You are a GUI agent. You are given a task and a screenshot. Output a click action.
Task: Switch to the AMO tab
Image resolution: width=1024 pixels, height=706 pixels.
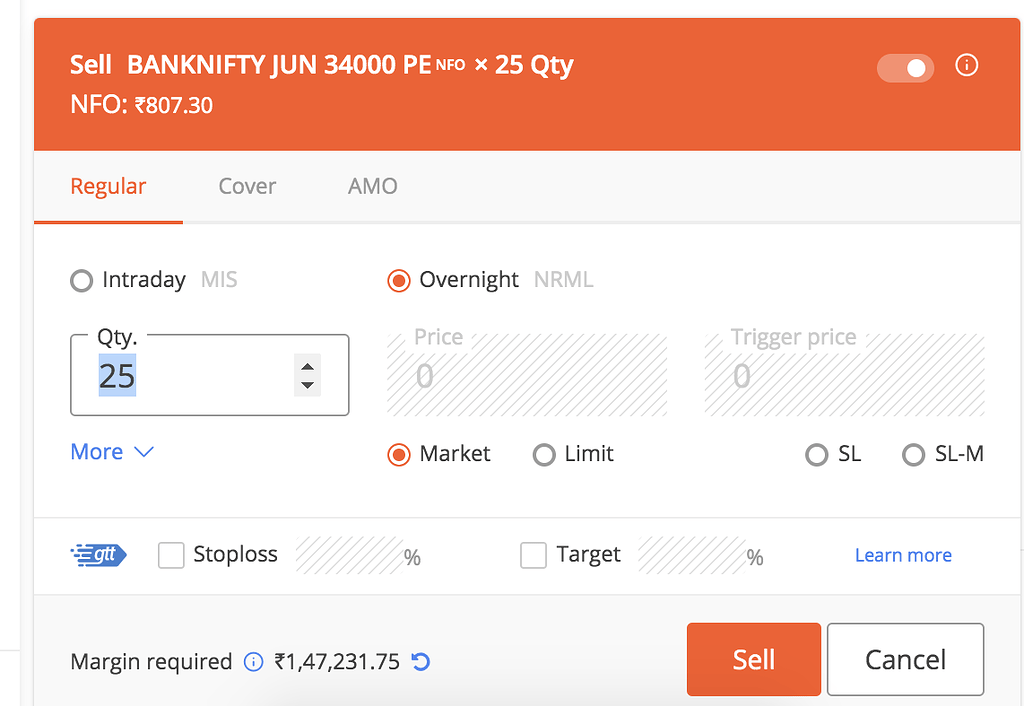[x=372, y=186]
